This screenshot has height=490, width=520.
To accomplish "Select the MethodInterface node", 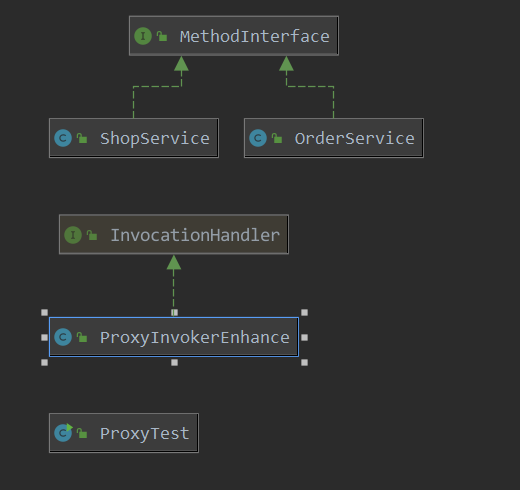I will click(234, 36).
